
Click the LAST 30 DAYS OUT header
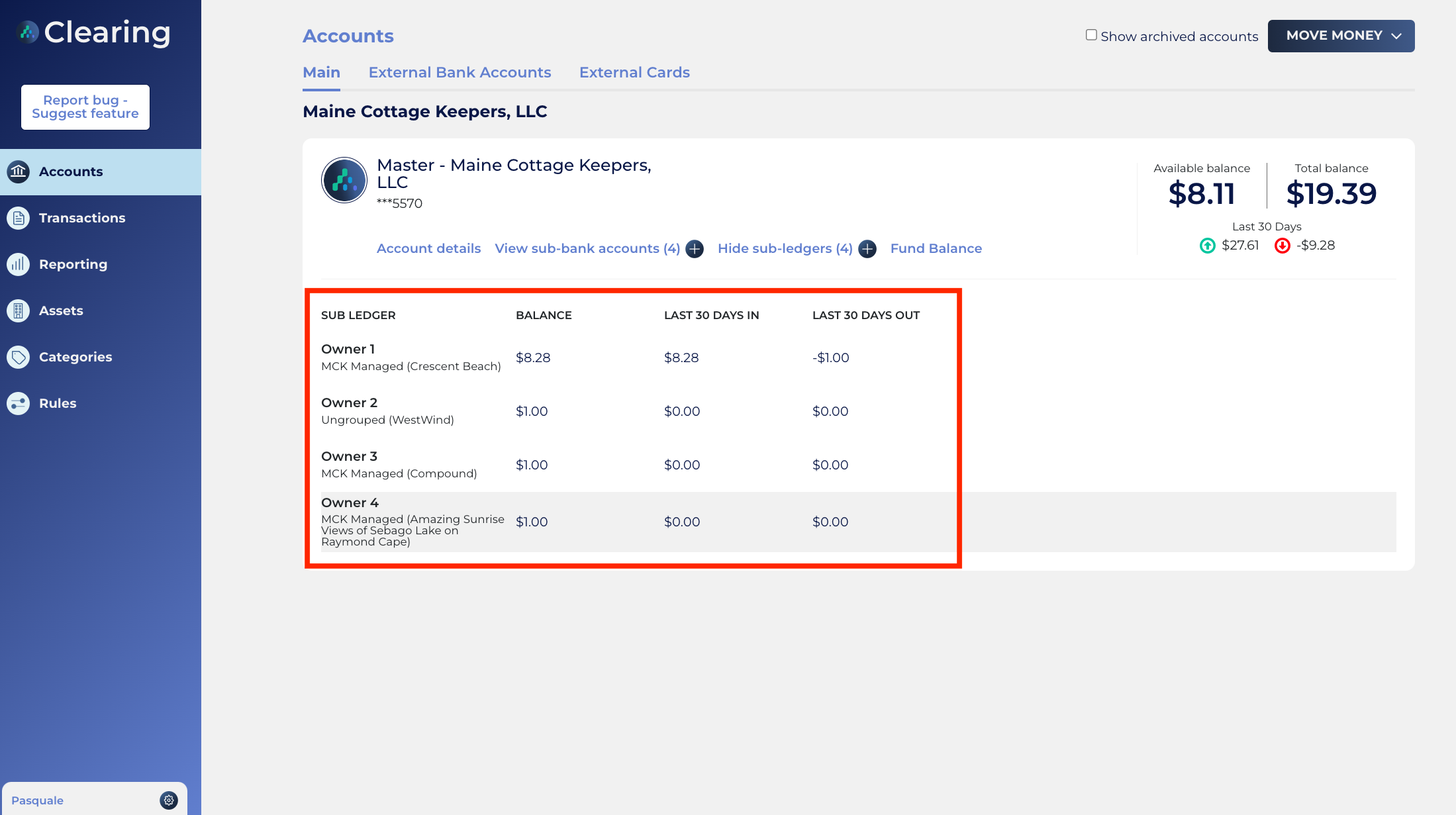866,316
